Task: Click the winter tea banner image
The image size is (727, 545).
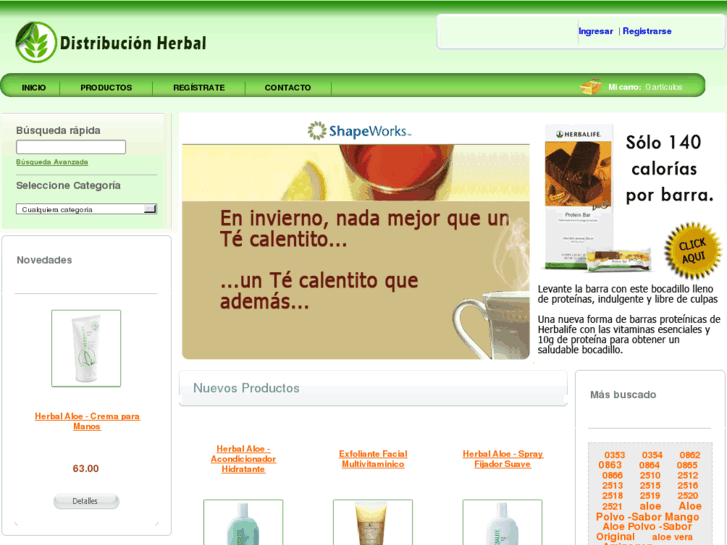Action: 356,251
